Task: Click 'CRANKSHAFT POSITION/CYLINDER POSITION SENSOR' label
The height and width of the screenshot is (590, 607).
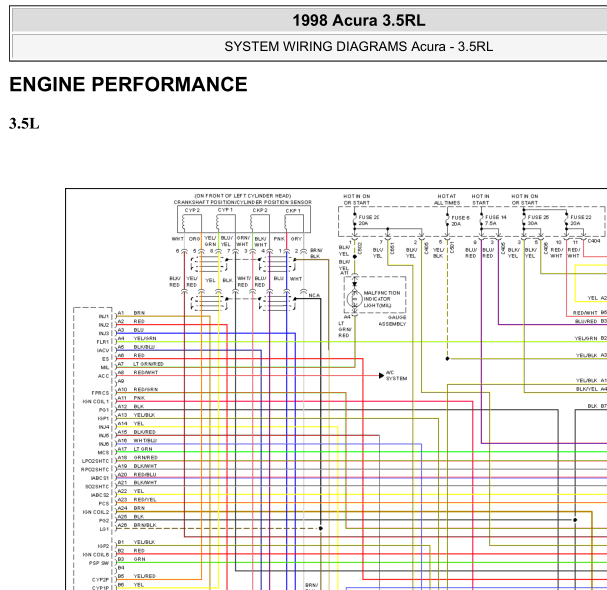Action: pos(243,202)
